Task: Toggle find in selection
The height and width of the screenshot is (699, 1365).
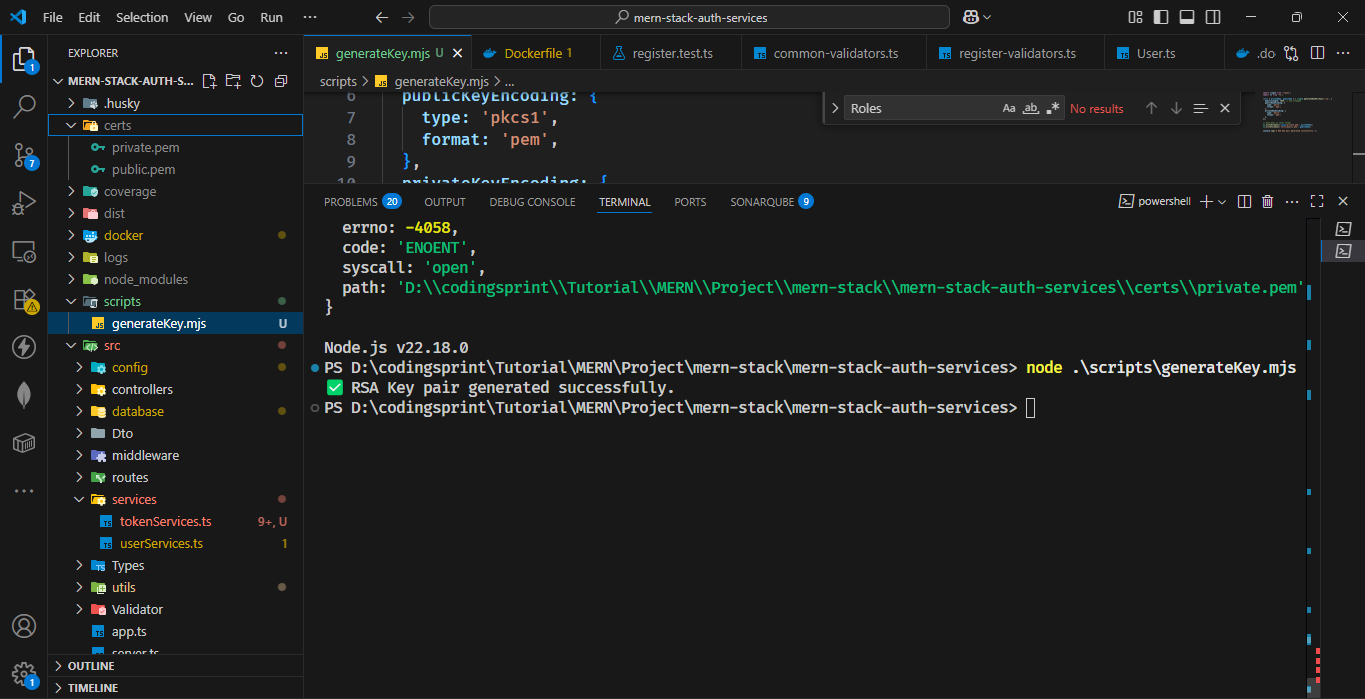Action: click(1200, 108)
